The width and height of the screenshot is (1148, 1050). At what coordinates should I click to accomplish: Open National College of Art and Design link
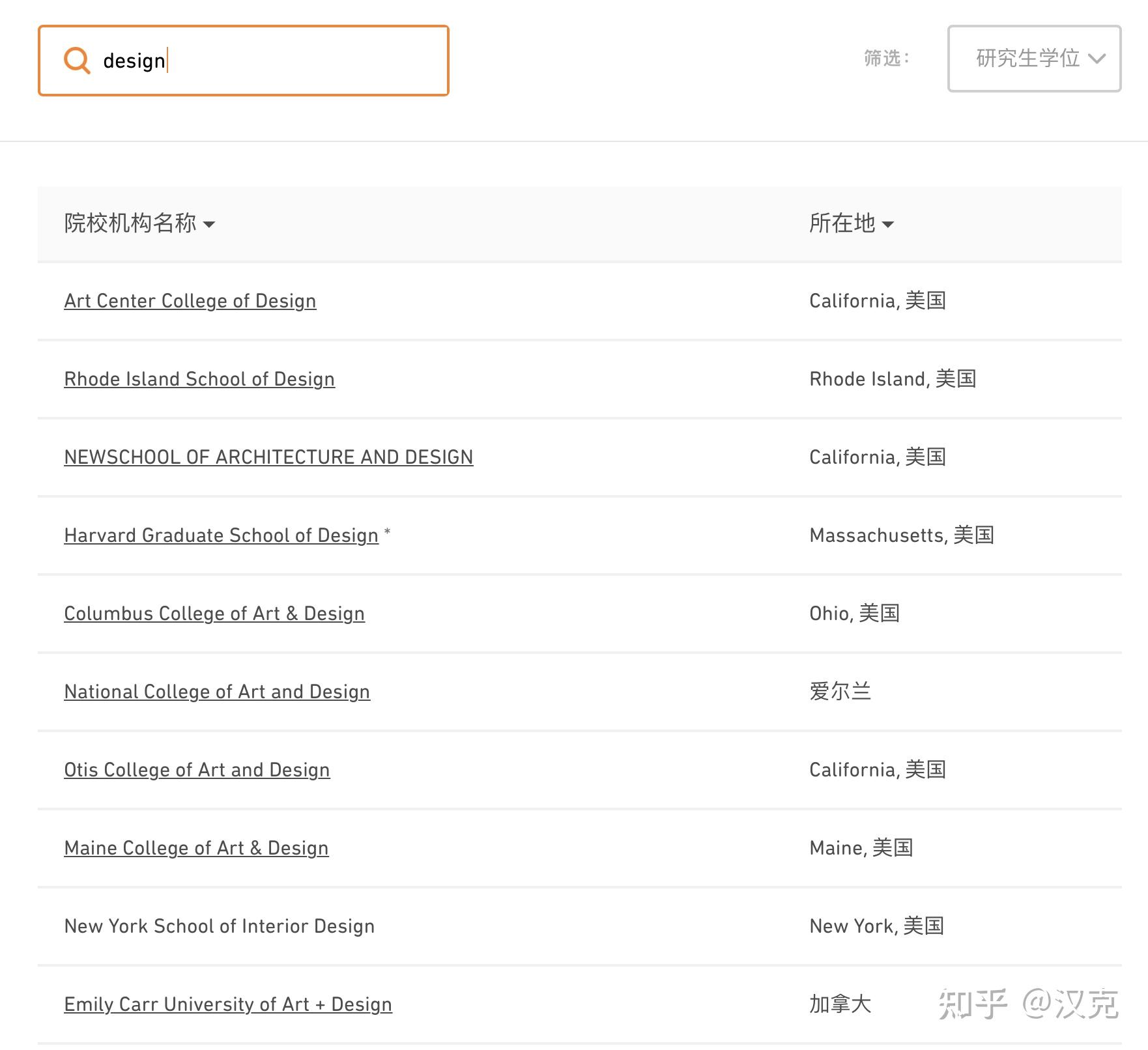click(217, 692)
